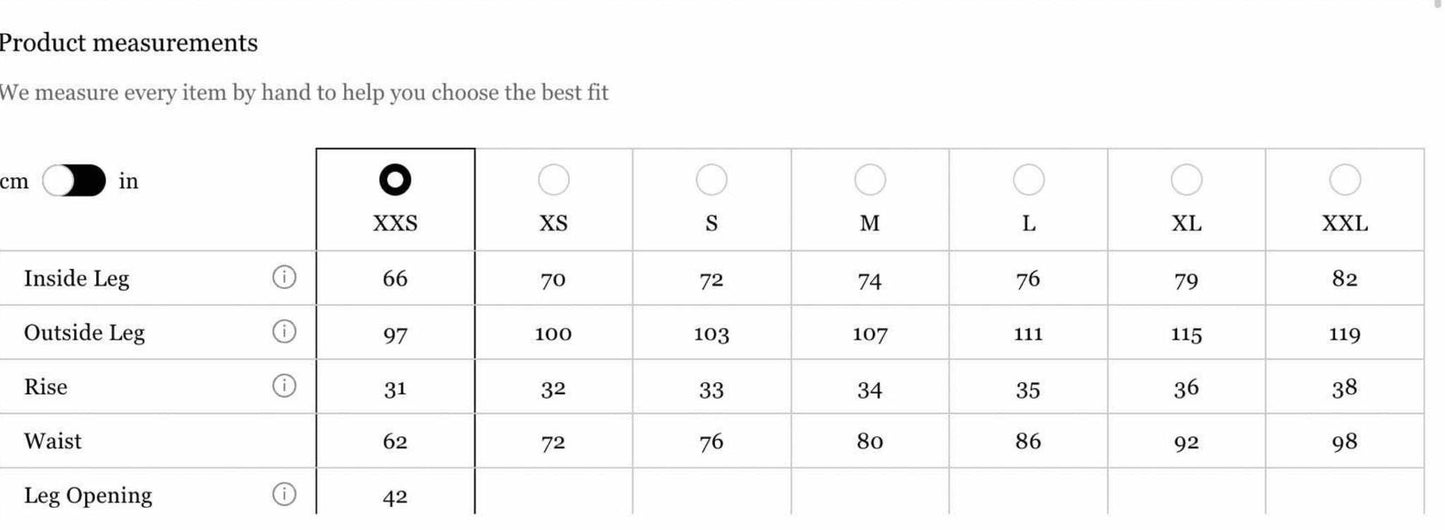Click the info icon beside Outside Leg
The width and height of the screenshot is (1445, 530).
pyautogui.click(x=284, y=332)
